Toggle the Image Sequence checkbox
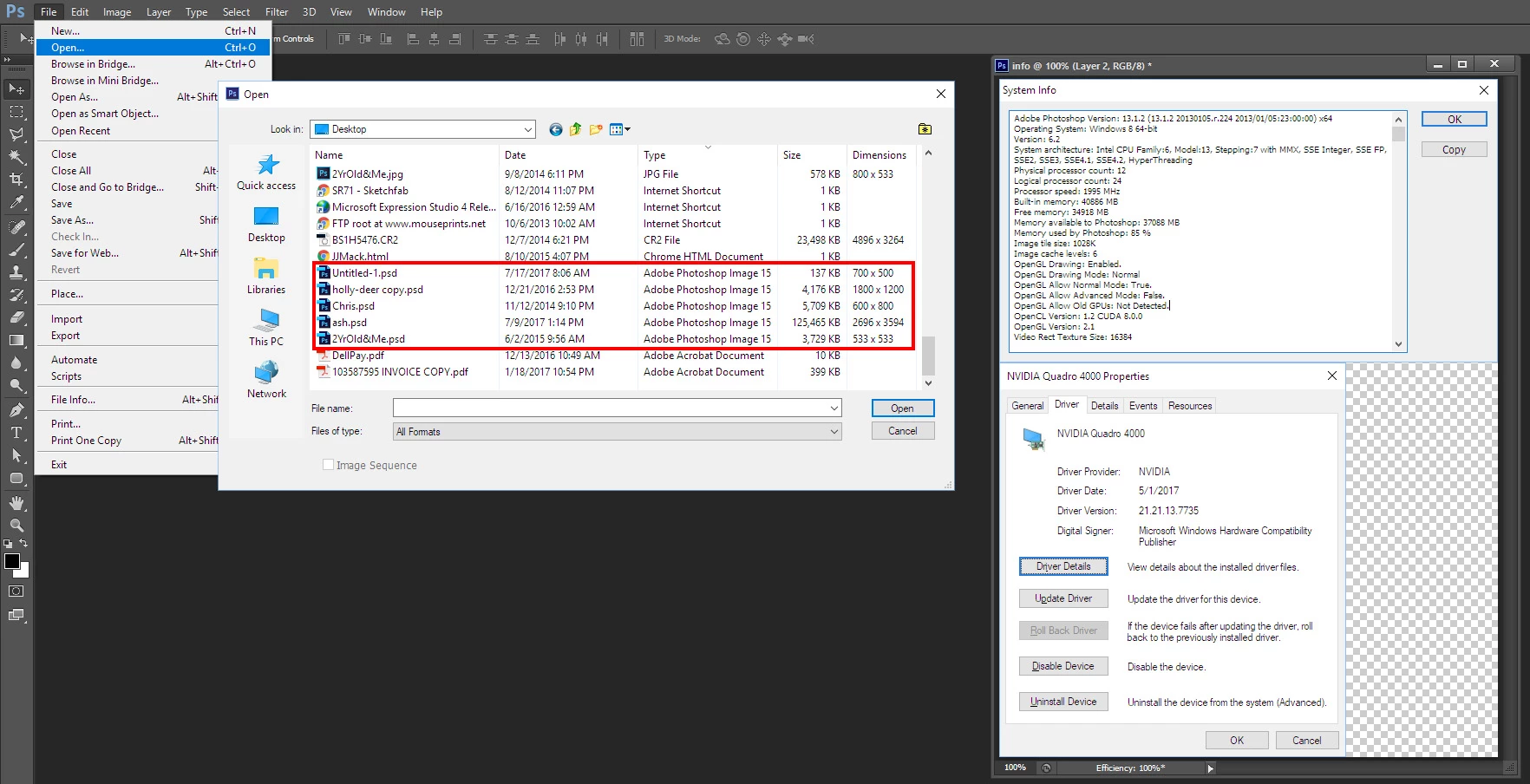 point(328,465)
